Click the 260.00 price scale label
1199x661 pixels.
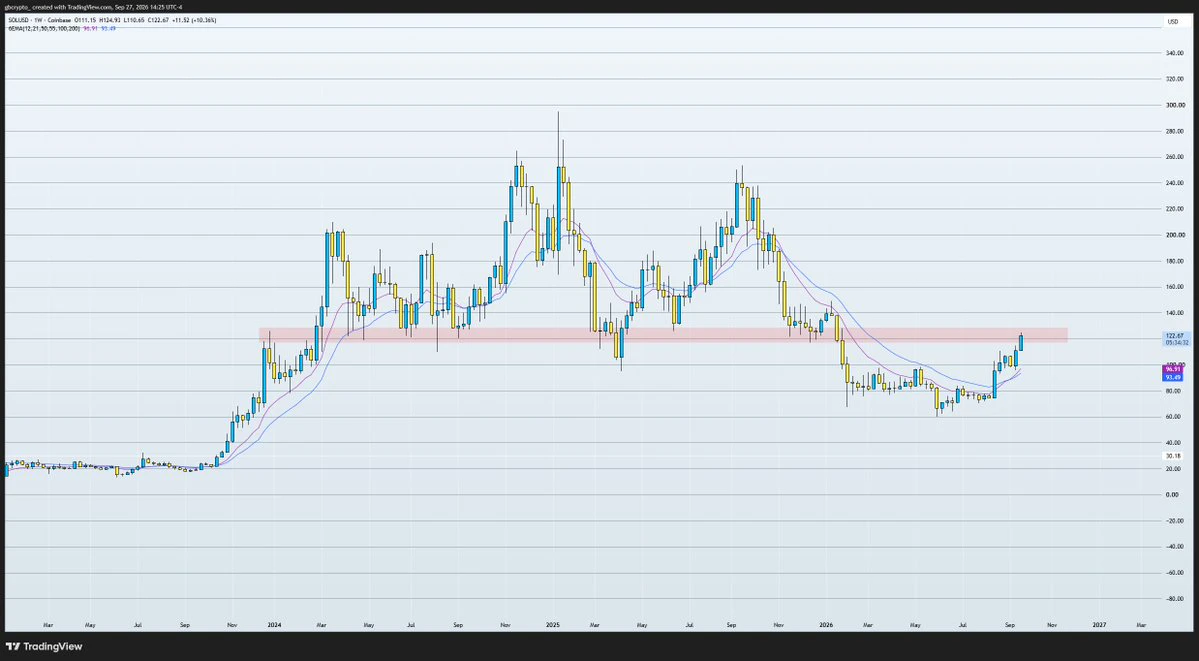1174,157
